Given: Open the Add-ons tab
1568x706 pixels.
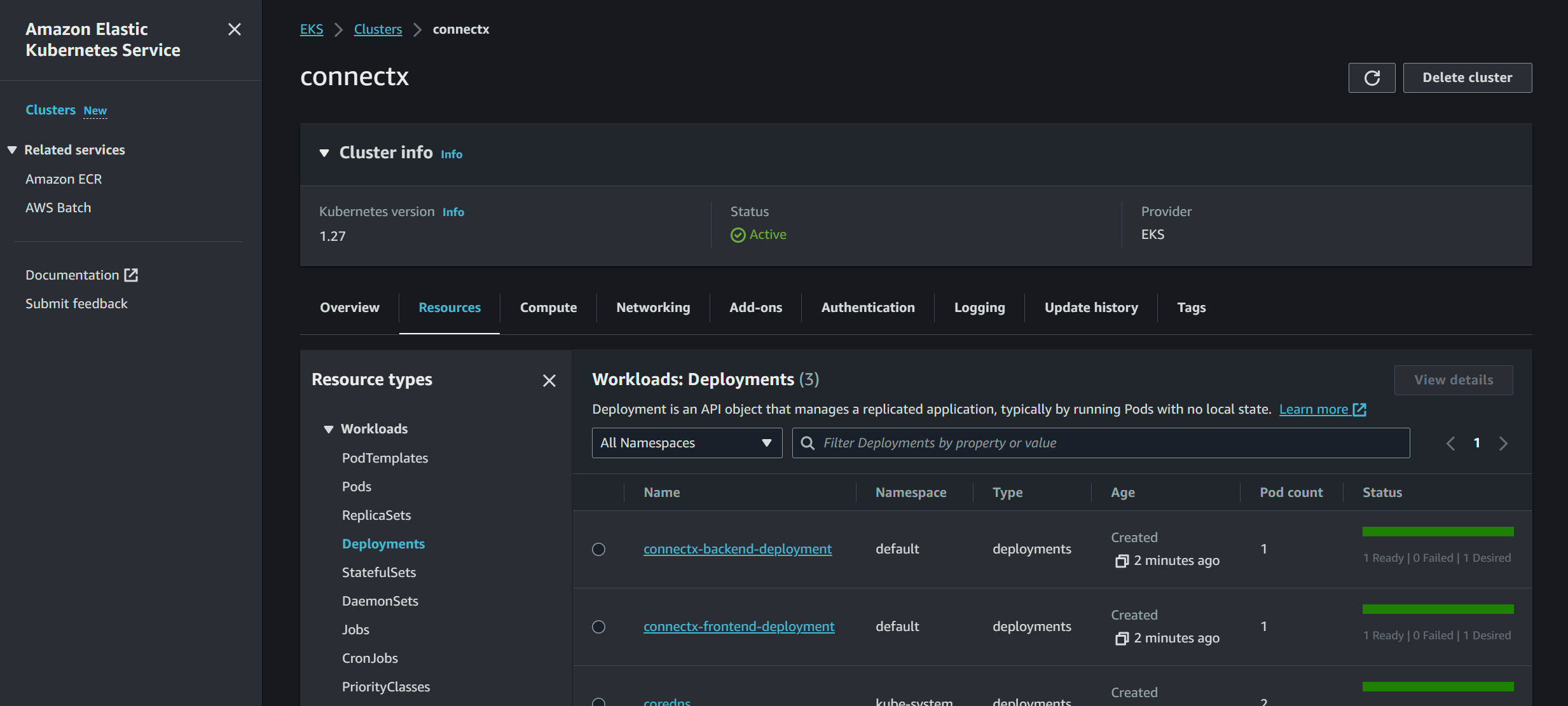Looking at the screenshot, I should click(755, 308).
